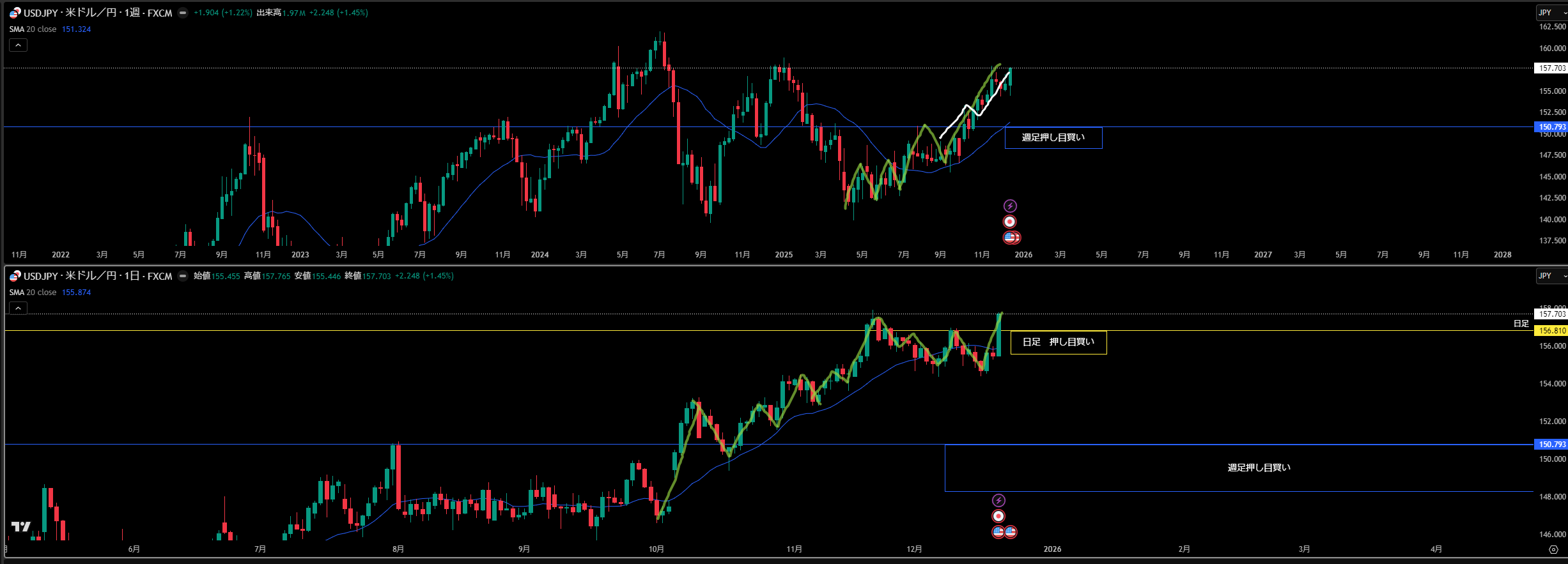Click the Japan flag event icon on daily chart

tap(998, 516)
